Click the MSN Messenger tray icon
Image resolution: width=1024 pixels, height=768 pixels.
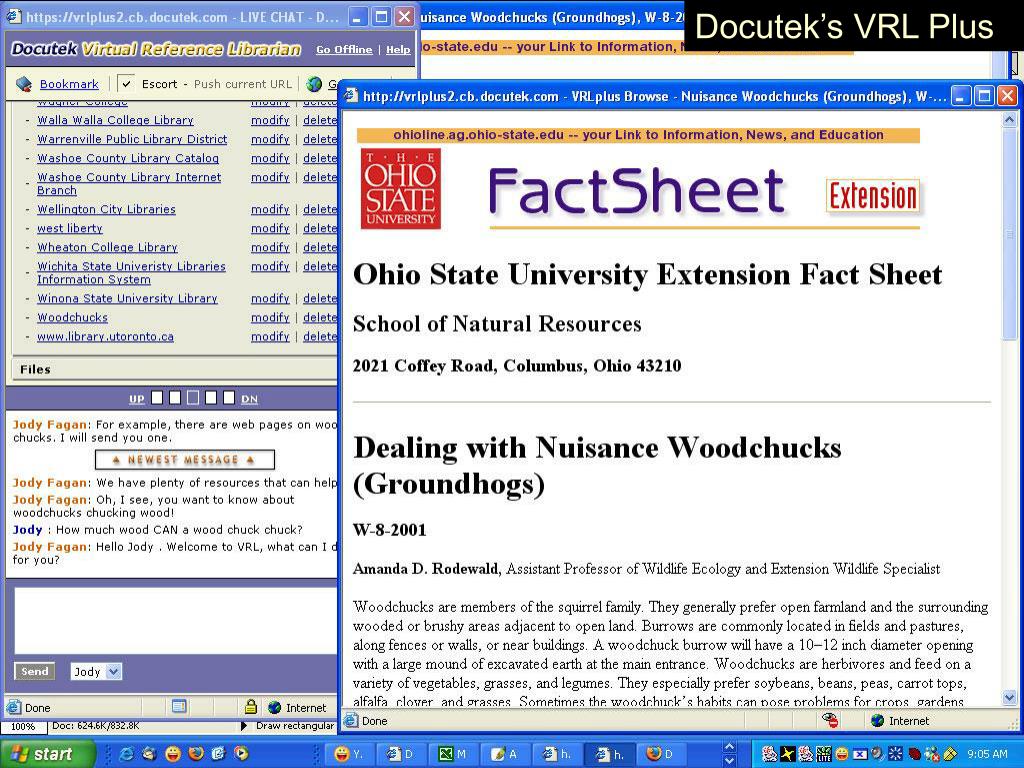(x=931, y=754)
